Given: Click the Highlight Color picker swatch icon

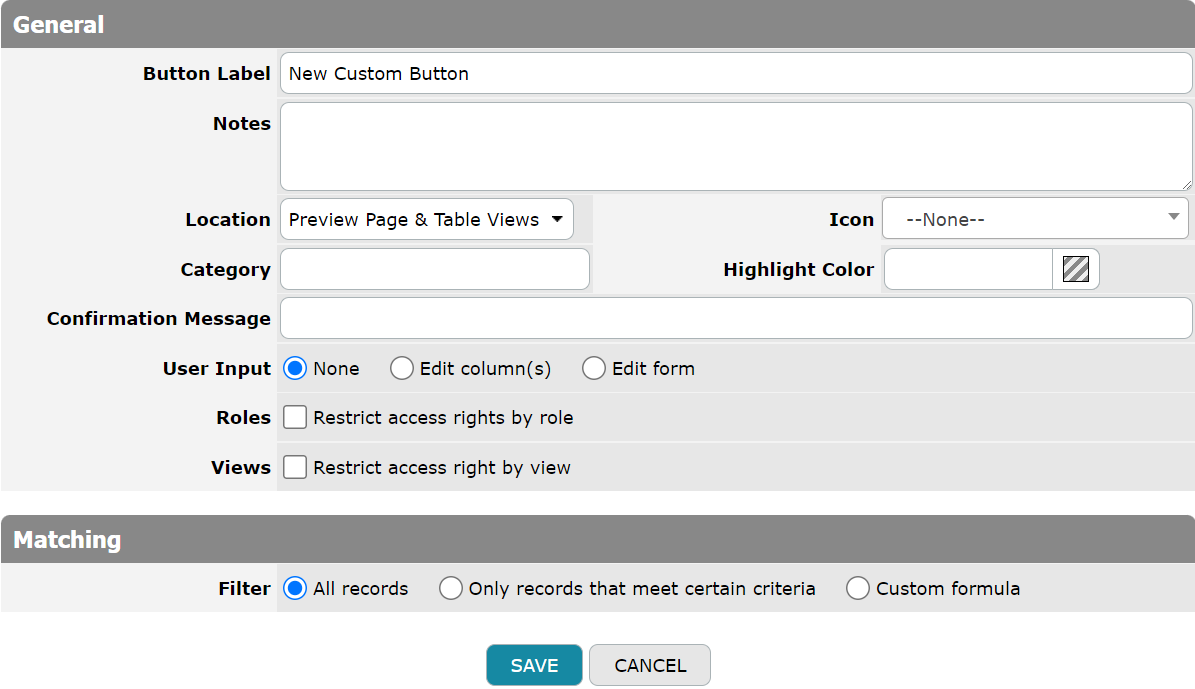Looking at the screenshot, I should [x=1076, y=270].
